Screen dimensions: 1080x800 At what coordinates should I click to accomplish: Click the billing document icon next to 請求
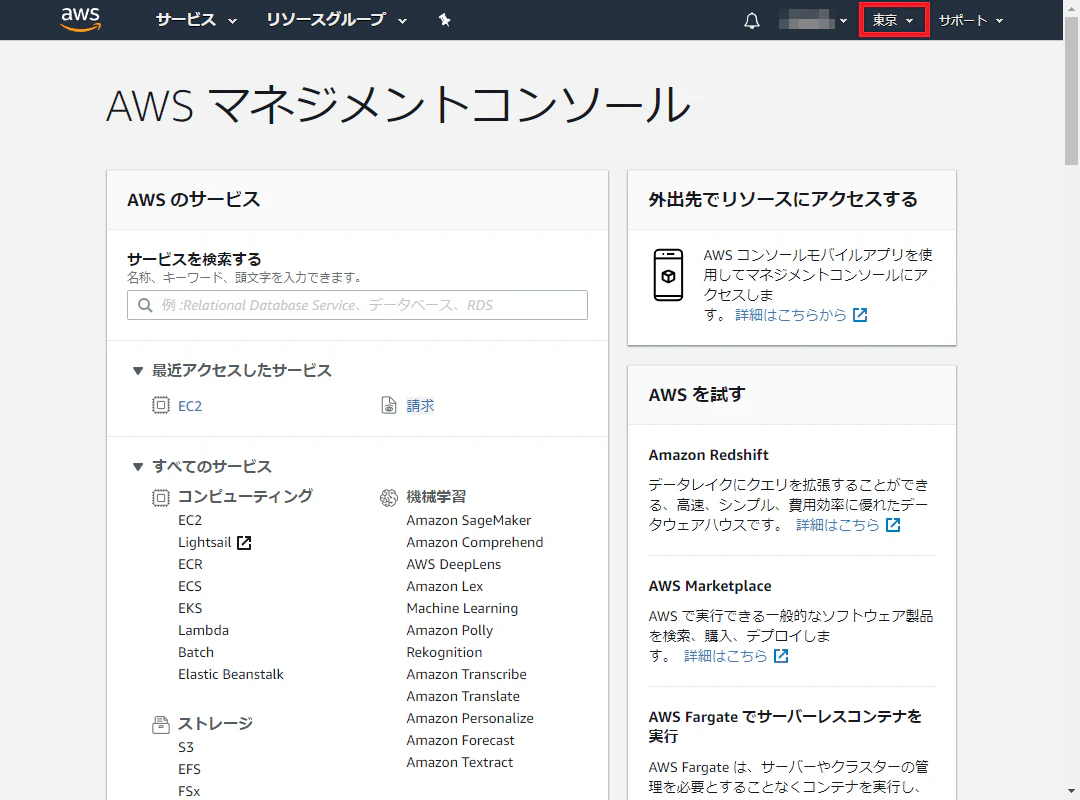click(389, 405)
